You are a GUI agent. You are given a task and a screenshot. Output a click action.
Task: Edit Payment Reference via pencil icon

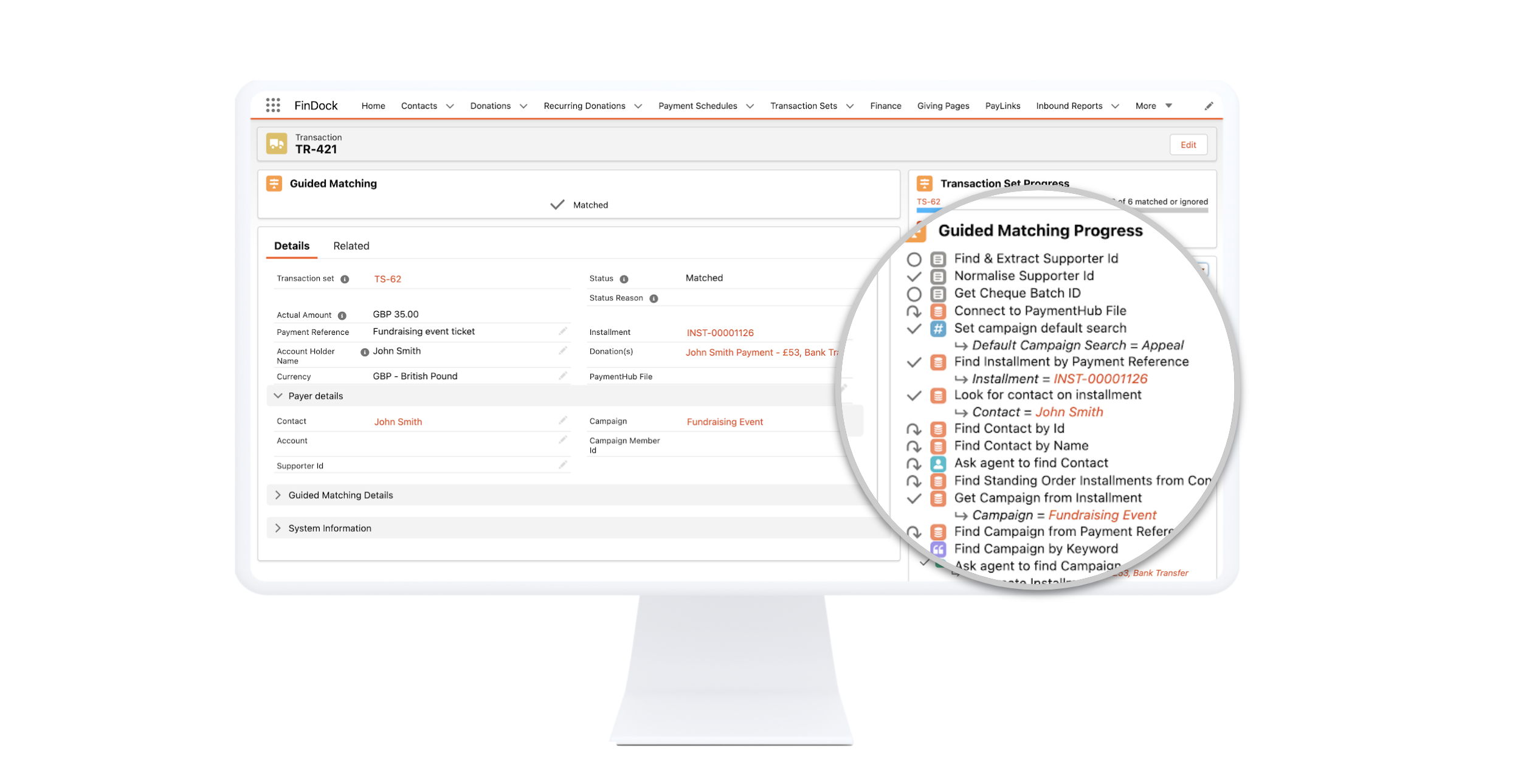pos(563,331)
